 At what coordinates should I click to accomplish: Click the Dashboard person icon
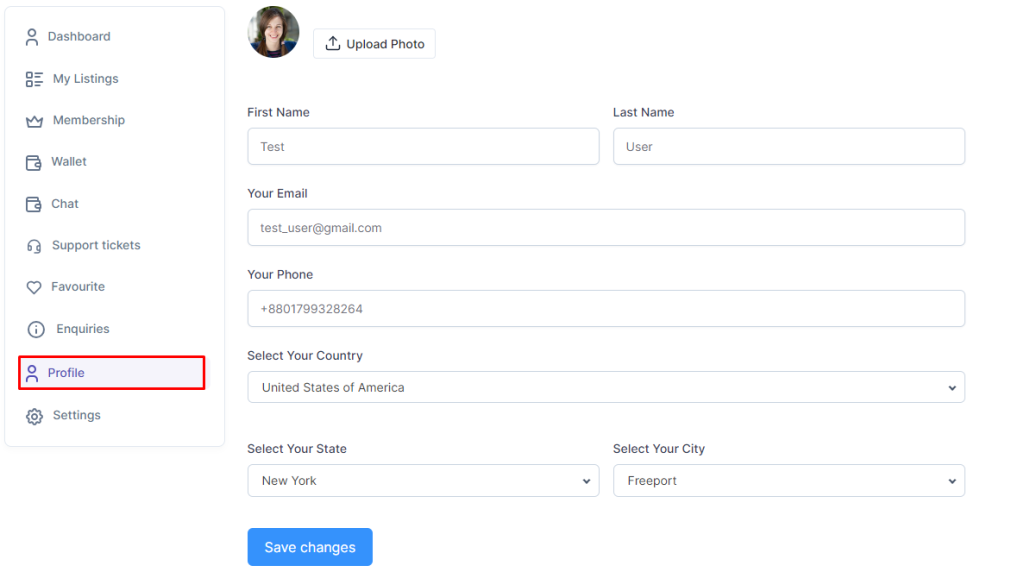click(32, 37)
